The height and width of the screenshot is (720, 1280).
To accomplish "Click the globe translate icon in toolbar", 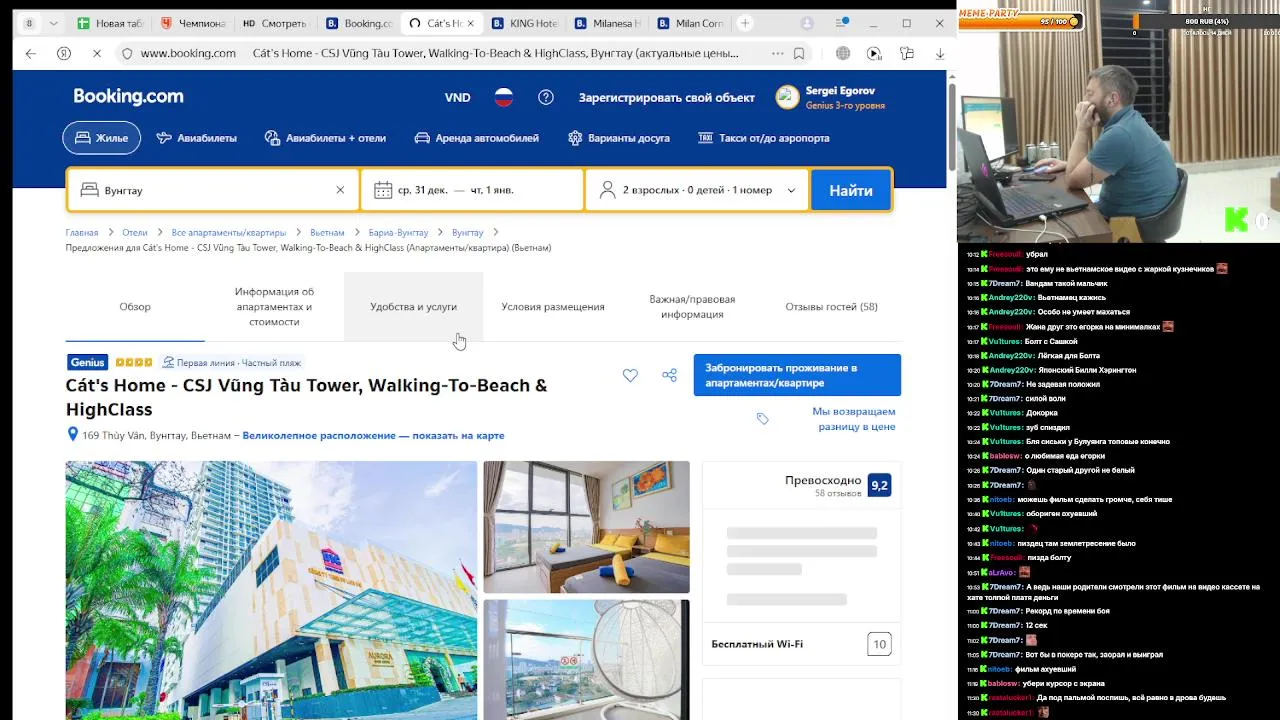I will pos(843,54).
